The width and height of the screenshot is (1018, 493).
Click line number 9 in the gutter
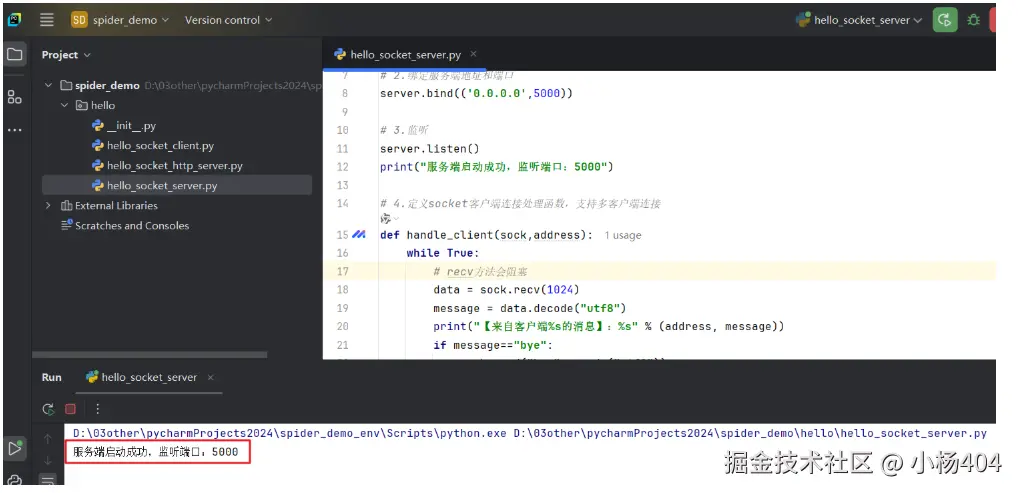tap(345, 112)
